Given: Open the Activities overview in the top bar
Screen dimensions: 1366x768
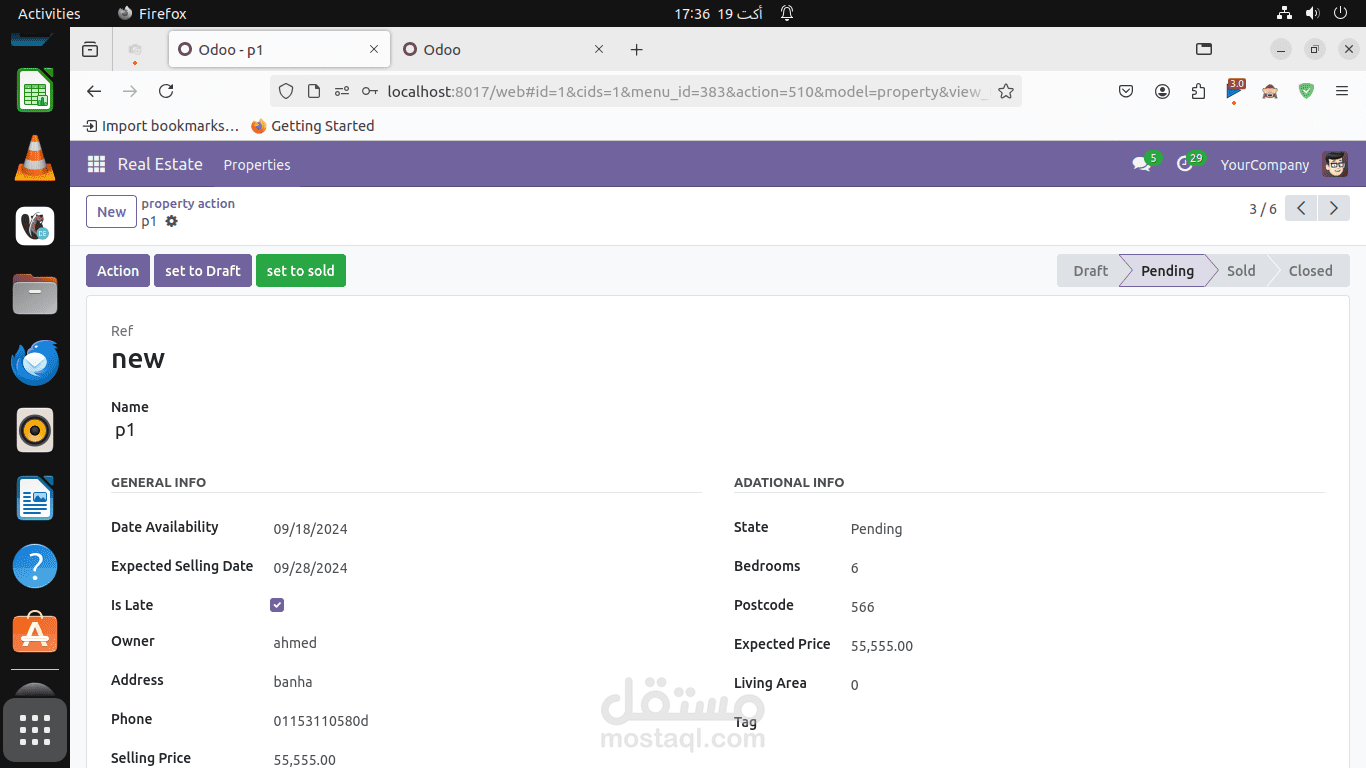Looking at the screenshot, I should click(49, 13).
